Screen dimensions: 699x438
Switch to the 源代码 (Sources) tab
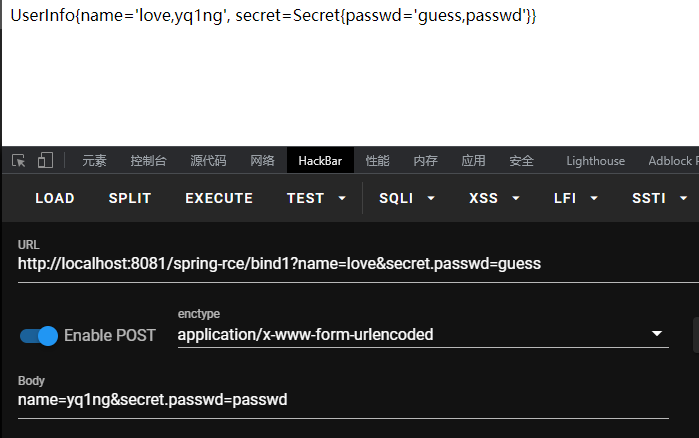(208, 161)
